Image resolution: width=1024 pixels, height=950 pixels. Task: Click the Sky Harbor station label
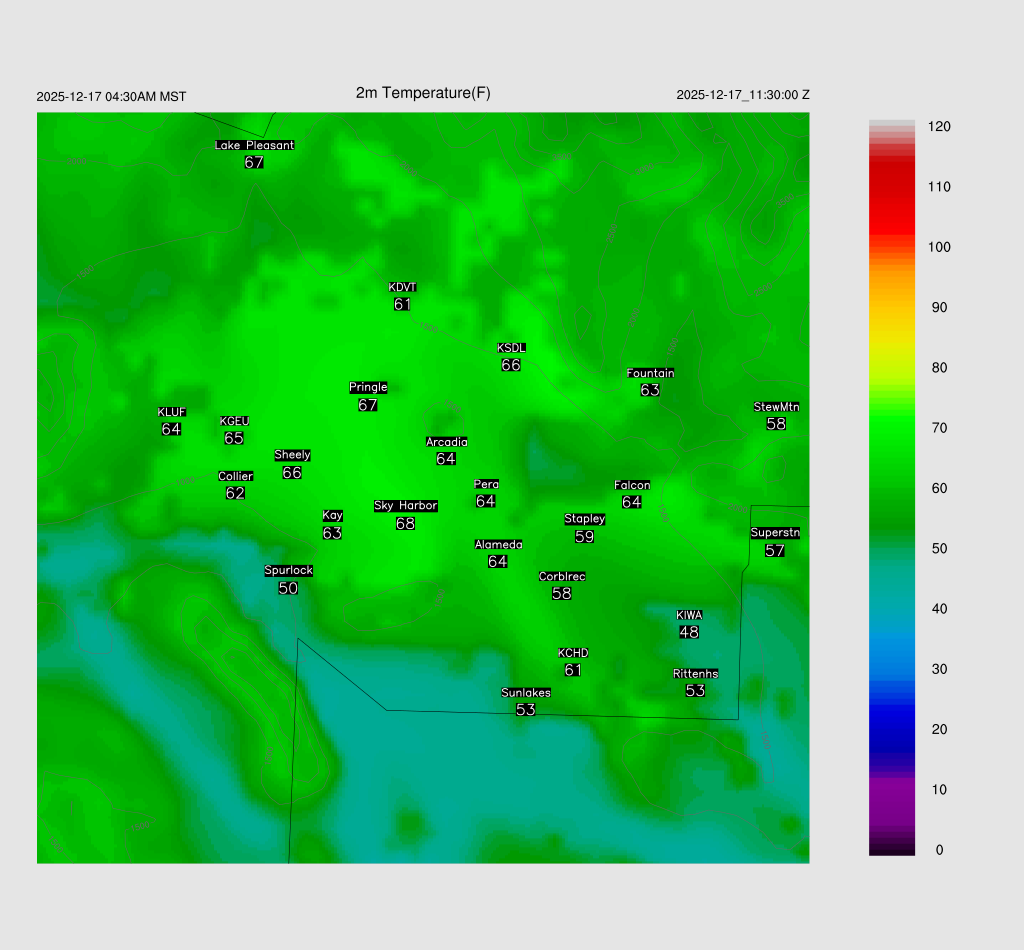point(405,506)
